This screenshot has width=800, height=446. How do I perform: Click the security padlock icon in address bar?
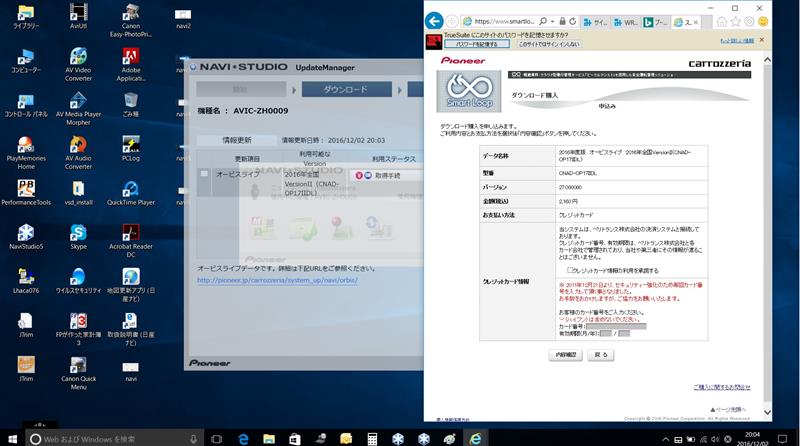(x=562, y=21)
